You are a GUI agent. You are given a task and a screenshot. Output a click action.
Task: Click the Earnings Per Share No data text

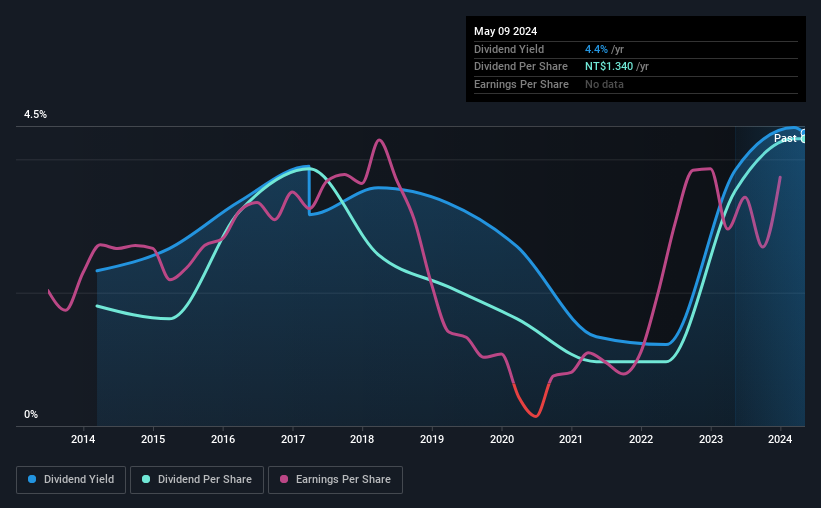(x=604, y=84)
